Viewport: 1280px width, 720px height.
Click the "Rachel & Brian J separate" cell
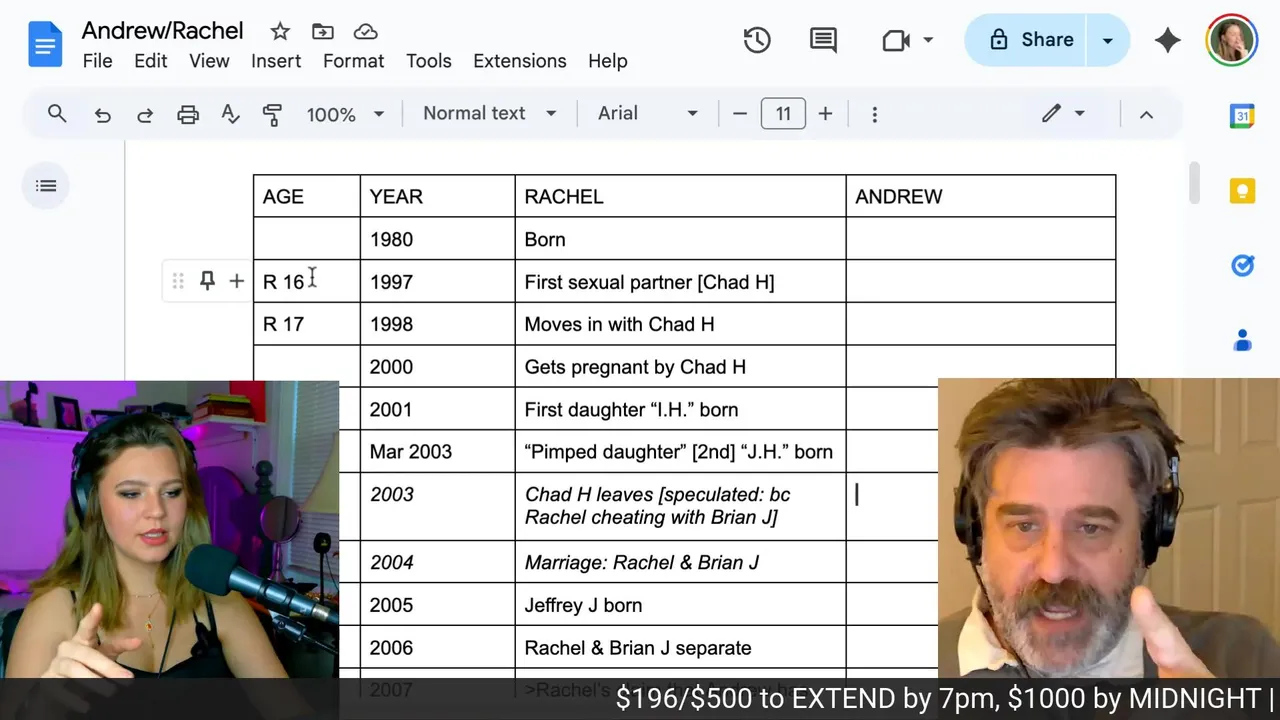(680, 648)
